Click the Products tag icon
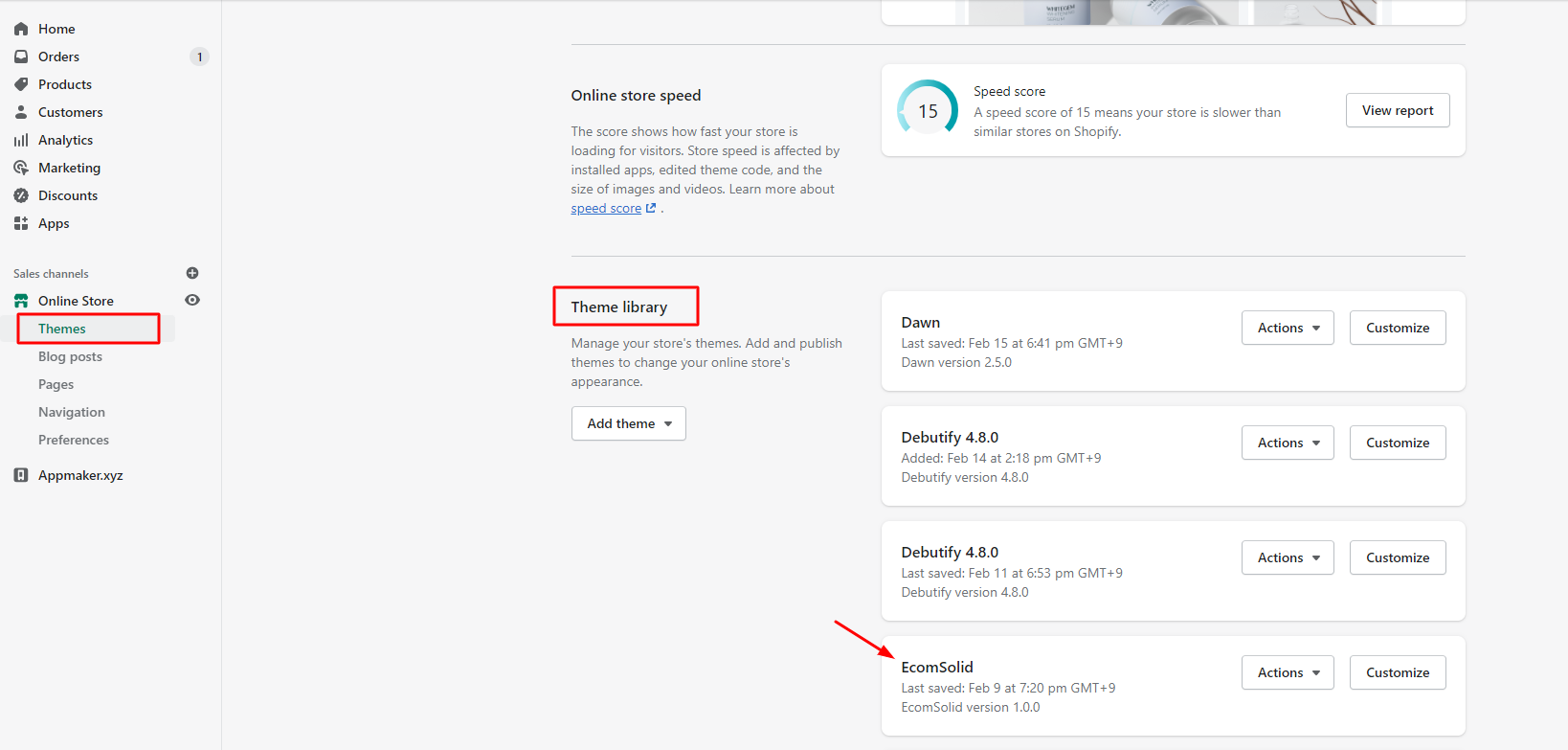Image resolution: width=1568 pixels, height=750 pixels. pyautogui.click(x=21, y=84)
